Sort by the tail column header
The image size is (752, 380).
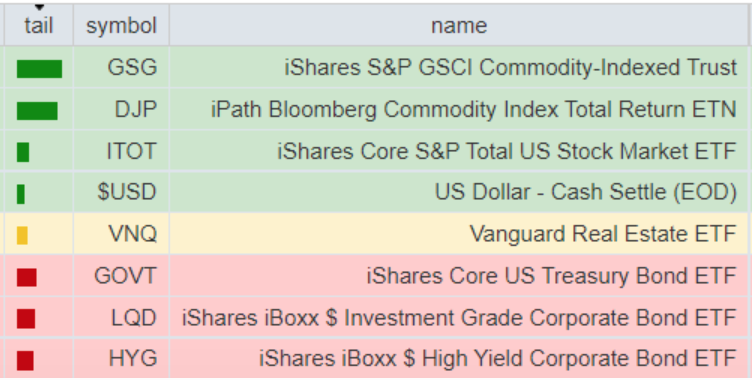tap(39, 25)
